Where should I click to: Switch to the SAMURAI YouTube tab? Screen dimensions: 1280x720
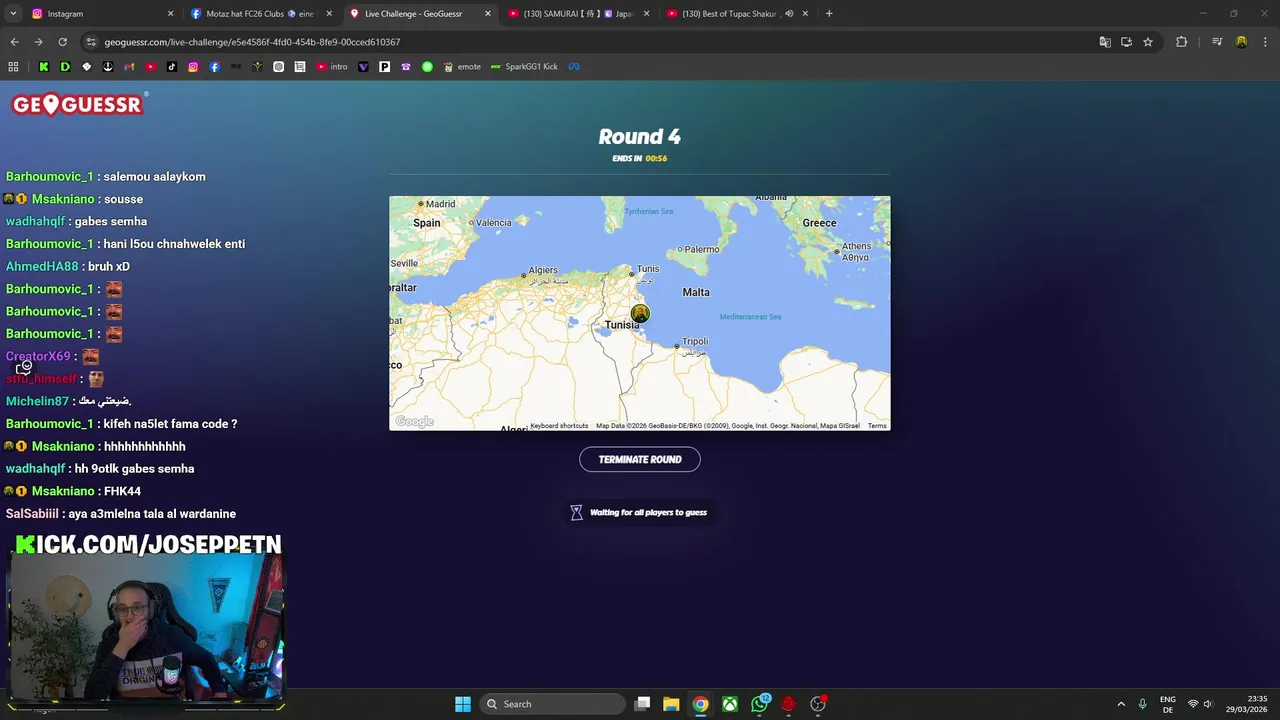(578, 14)
